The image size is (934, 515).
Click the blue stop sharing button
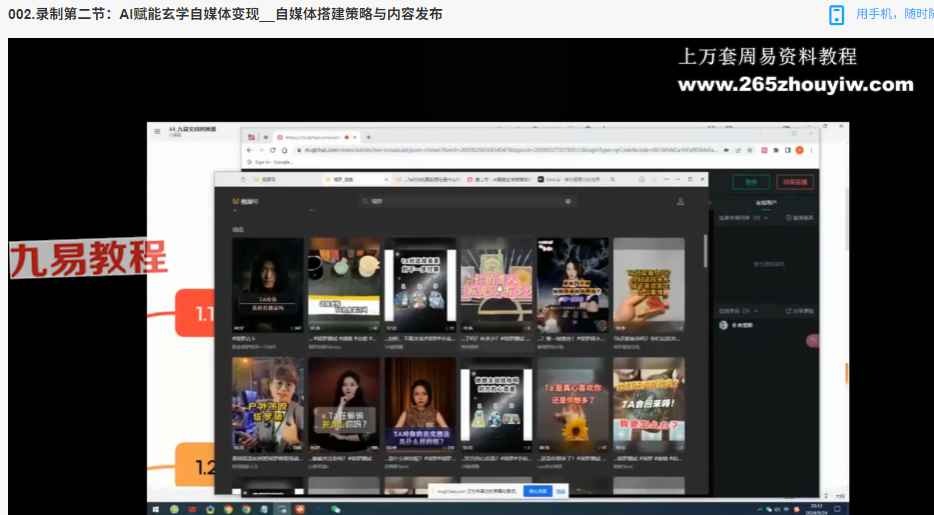point(538,491)
